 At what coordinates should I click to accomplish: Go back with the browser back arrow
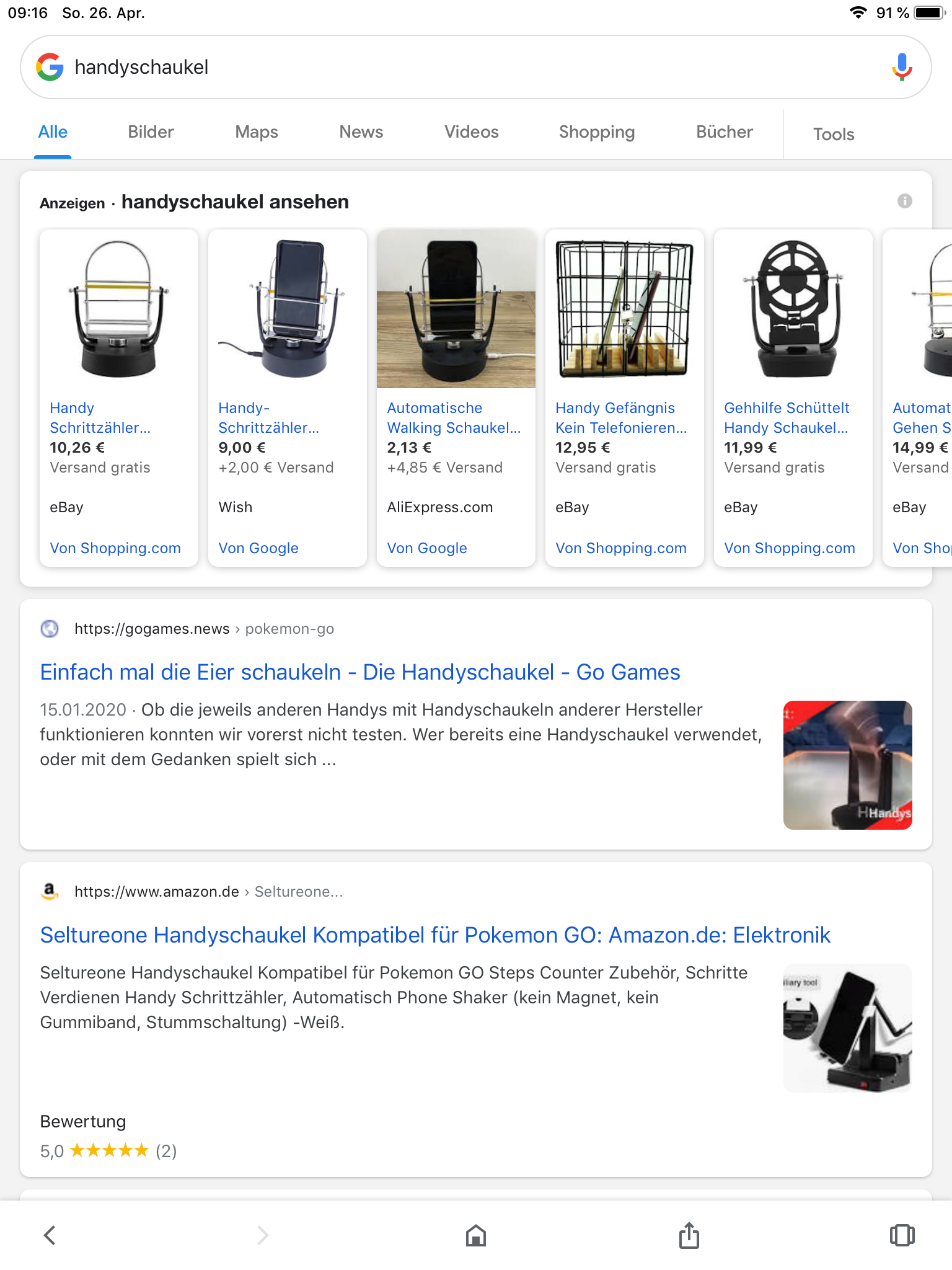click(50, 1235)
